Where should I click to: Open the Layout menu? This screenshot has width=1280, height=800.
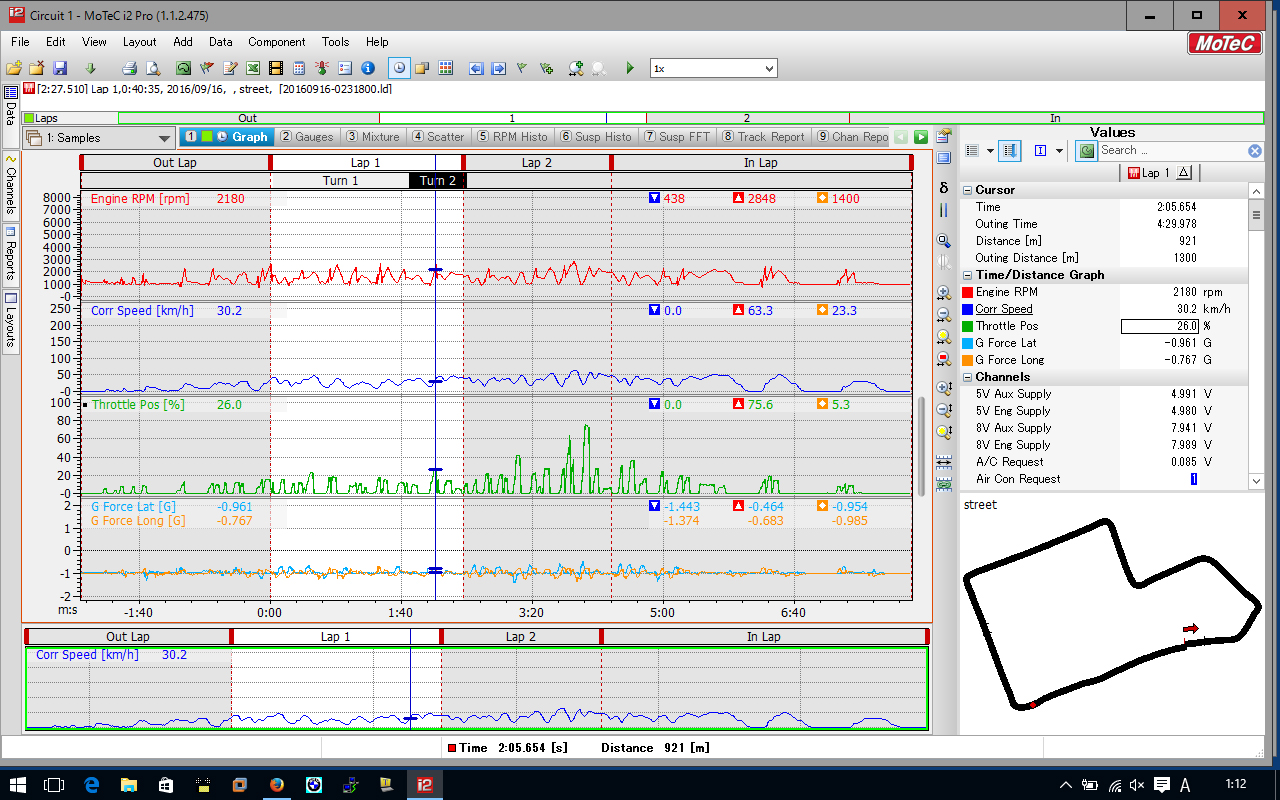click(140, 42)
